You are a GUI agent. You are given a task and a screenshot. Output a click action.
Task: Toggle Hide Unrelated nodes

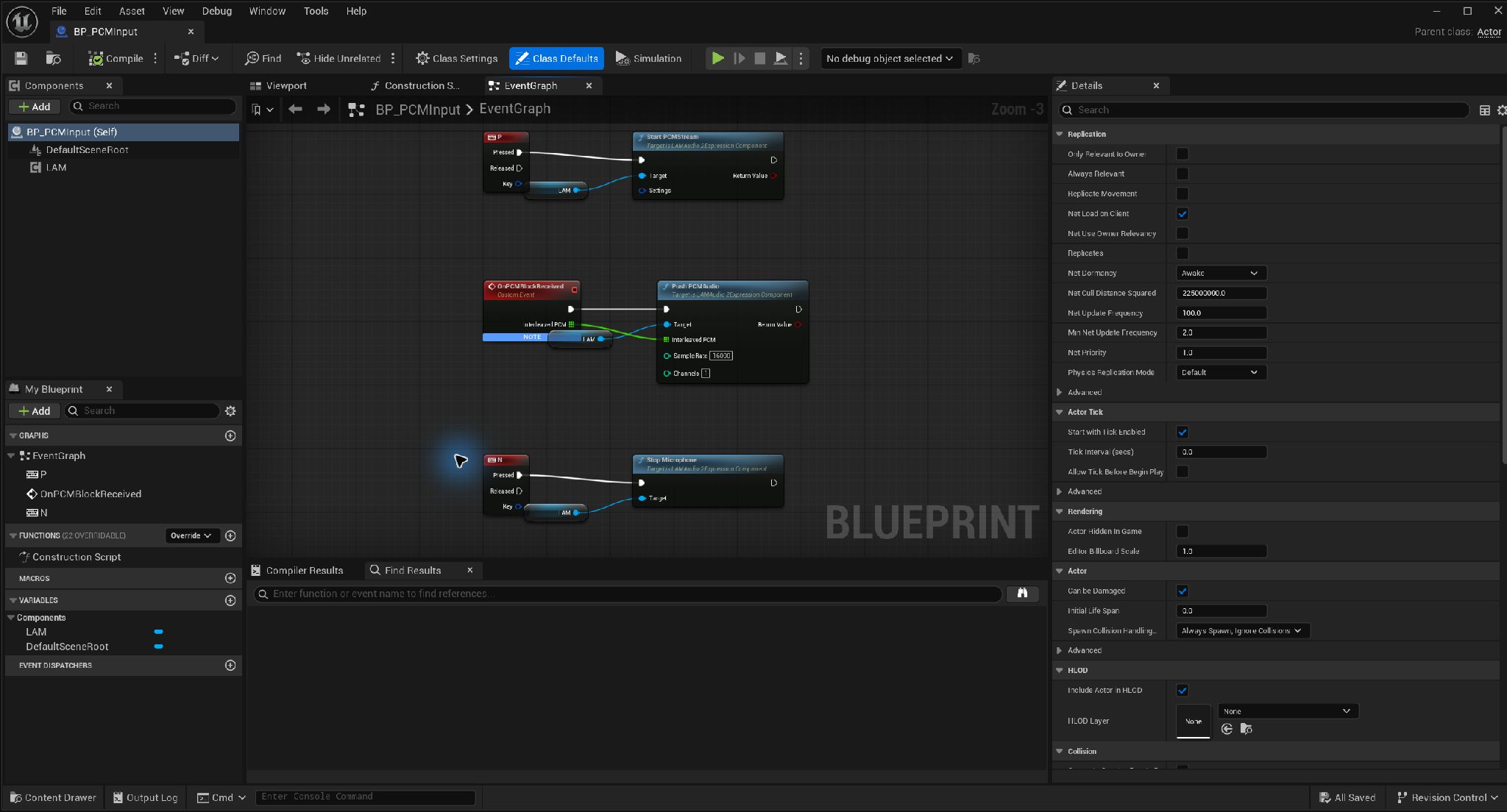338,58
